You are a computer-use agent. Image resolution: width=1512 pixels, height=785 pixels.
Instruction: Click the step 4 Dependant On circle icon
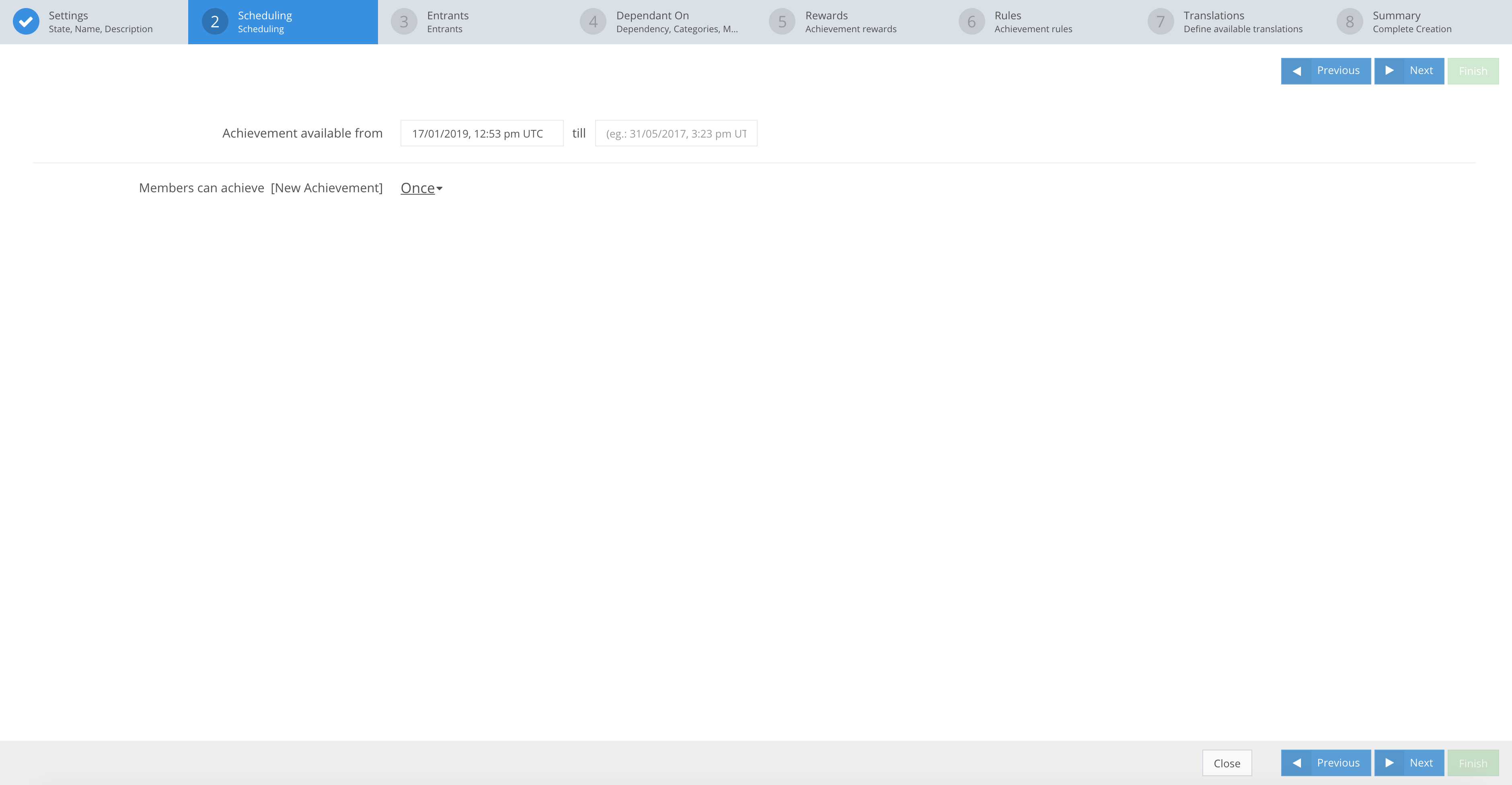click(593, 21)
